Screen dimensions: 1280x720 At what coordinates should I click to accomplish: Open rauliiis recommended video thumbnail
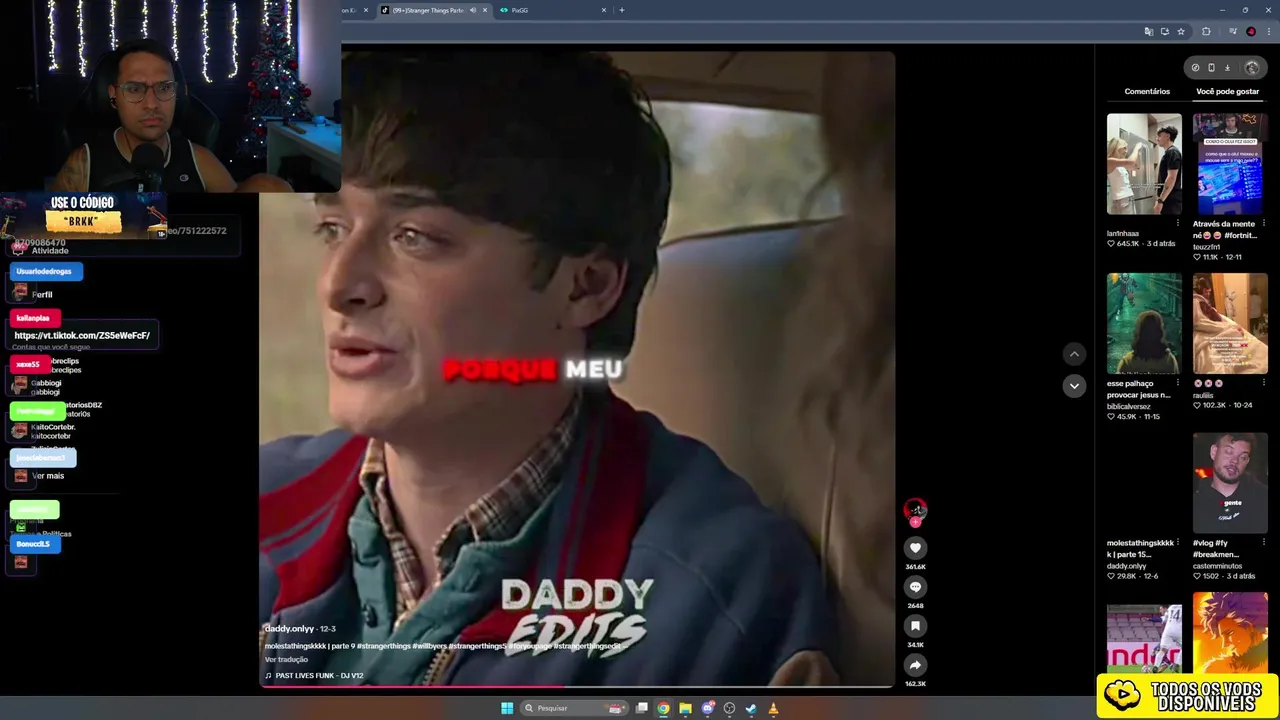(1230, 323)
